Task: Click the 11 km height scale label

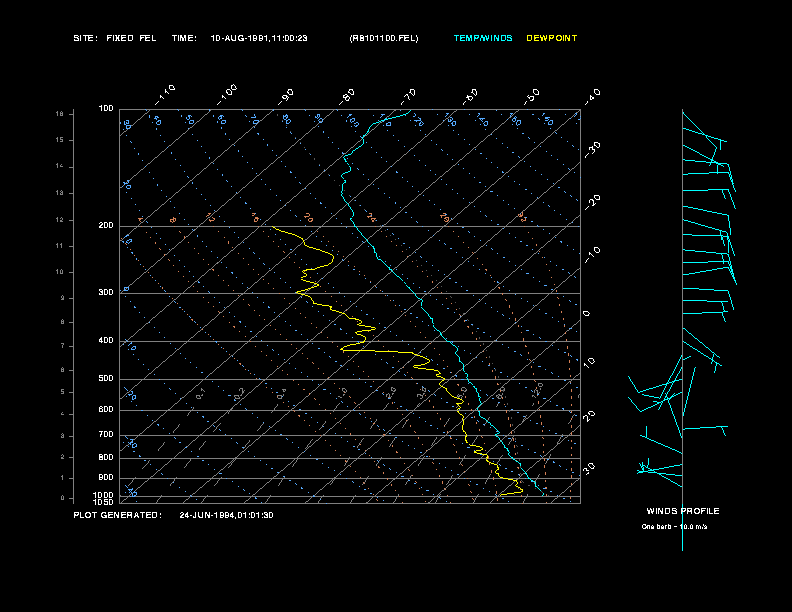Action: [x=60, y=246]
